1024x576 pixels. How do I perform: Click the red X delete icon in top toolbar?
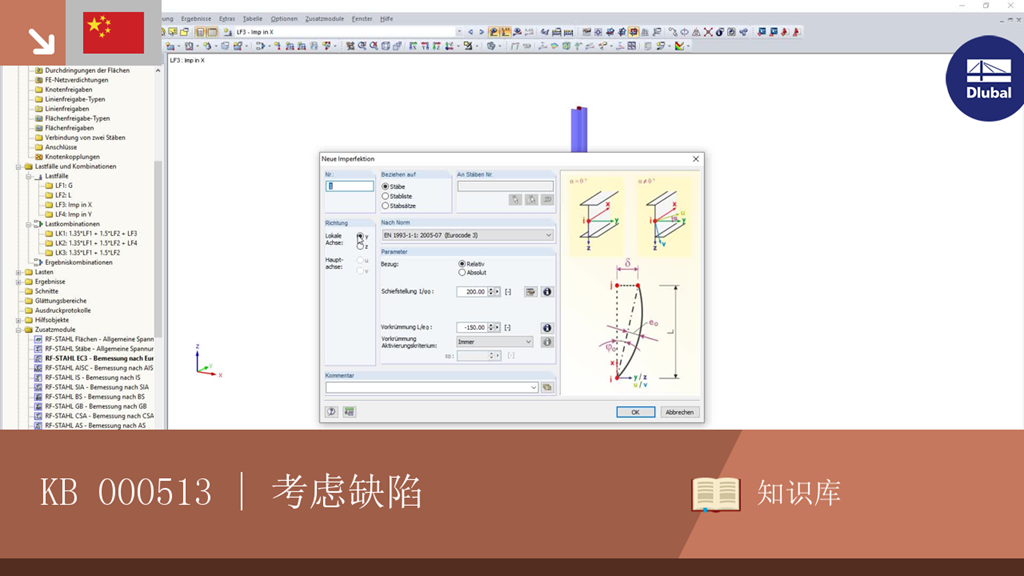click(x=708, y=32)
